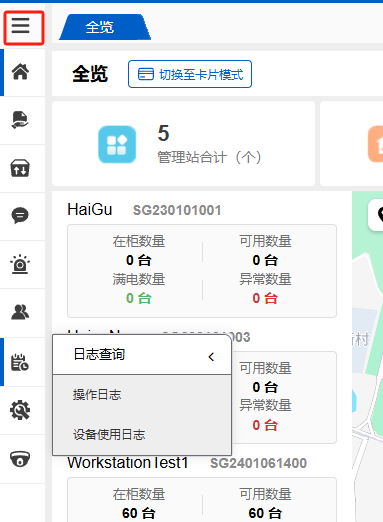Click the 管理站合计 summary card icon
The height and width of the screenshot is (522, 383).
coord(117,144)
